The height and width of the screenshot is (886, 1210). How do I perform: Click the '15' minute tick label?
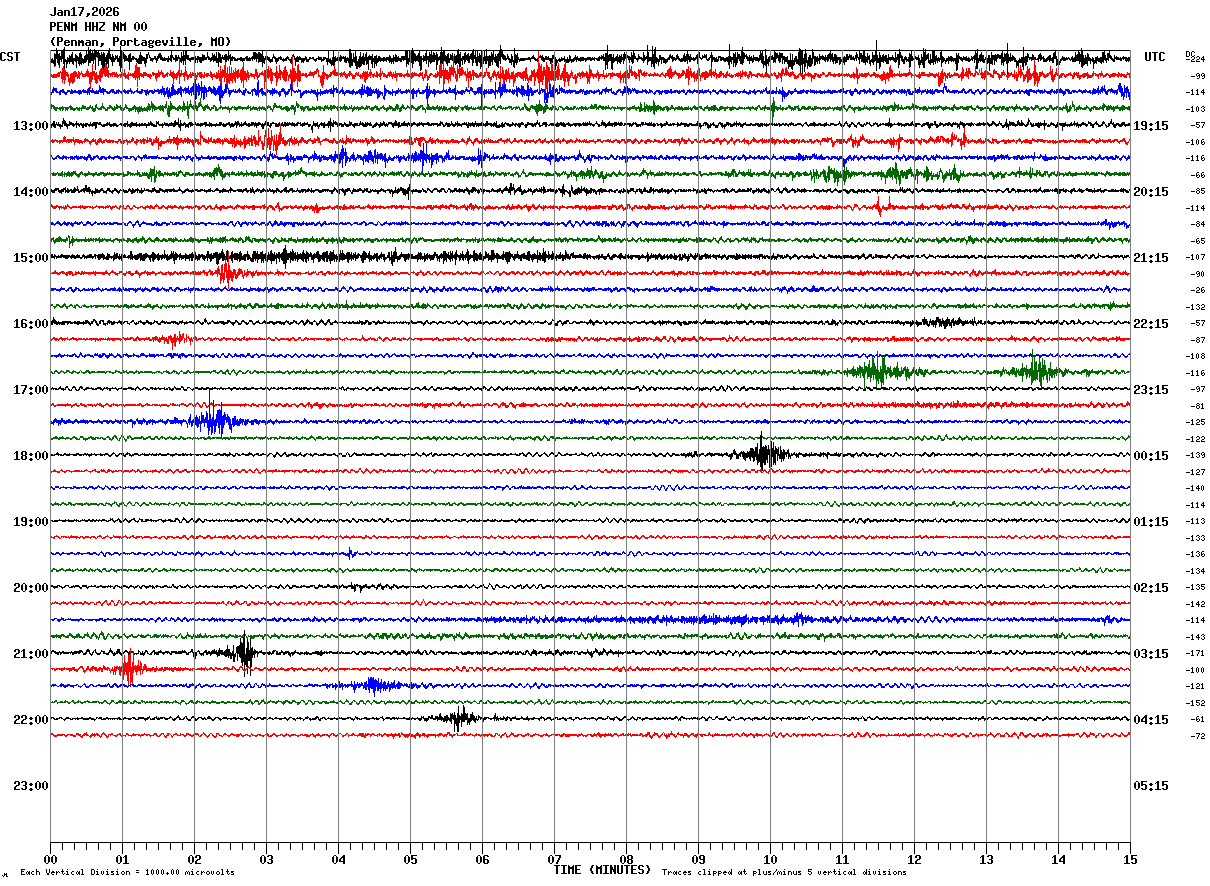pyautogui.click(x=1130, y=859)
